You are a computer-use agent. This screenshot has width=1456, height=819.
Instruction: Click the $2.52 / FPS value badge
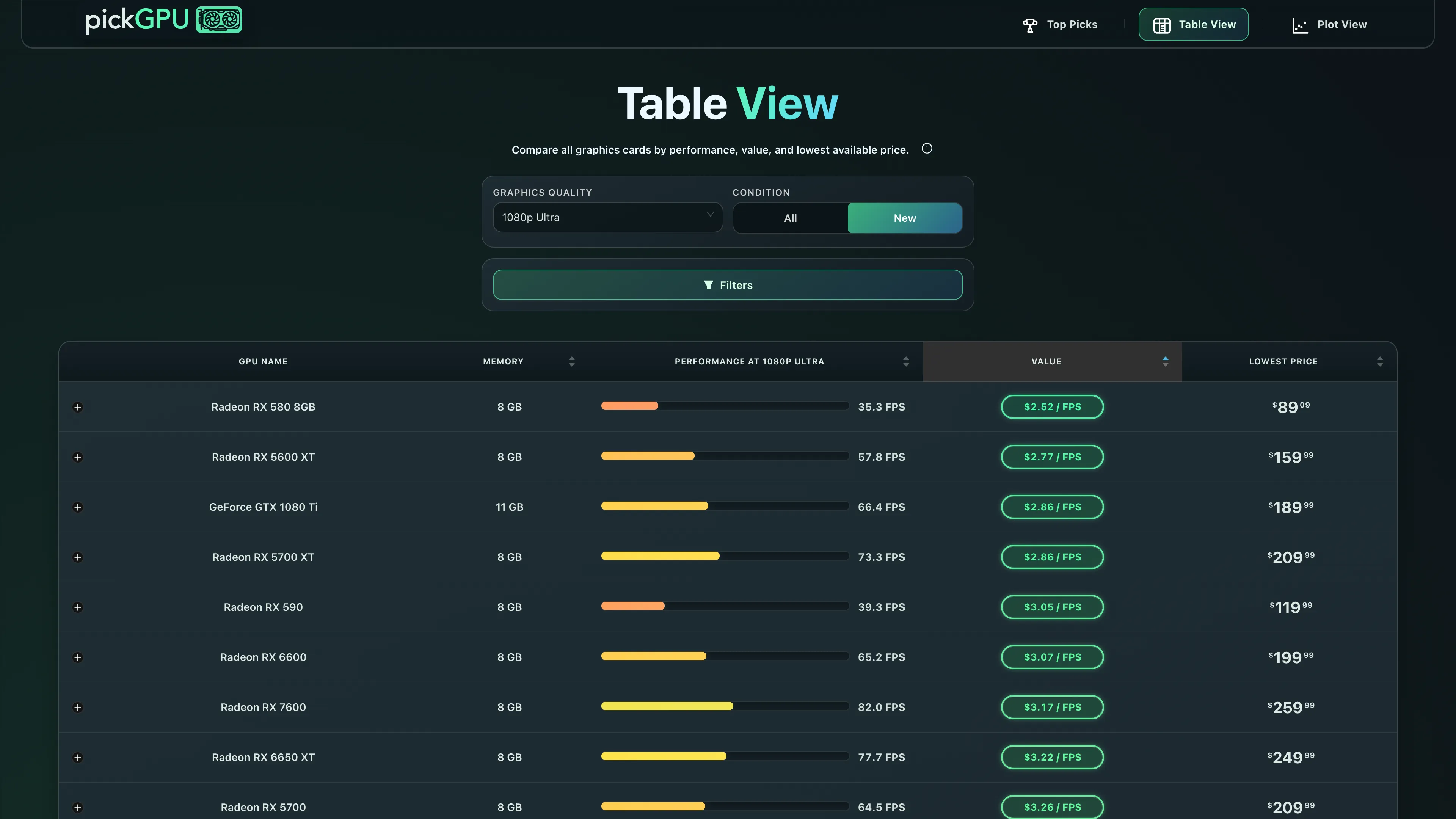pyautogui.click(x=1053, y=407)
